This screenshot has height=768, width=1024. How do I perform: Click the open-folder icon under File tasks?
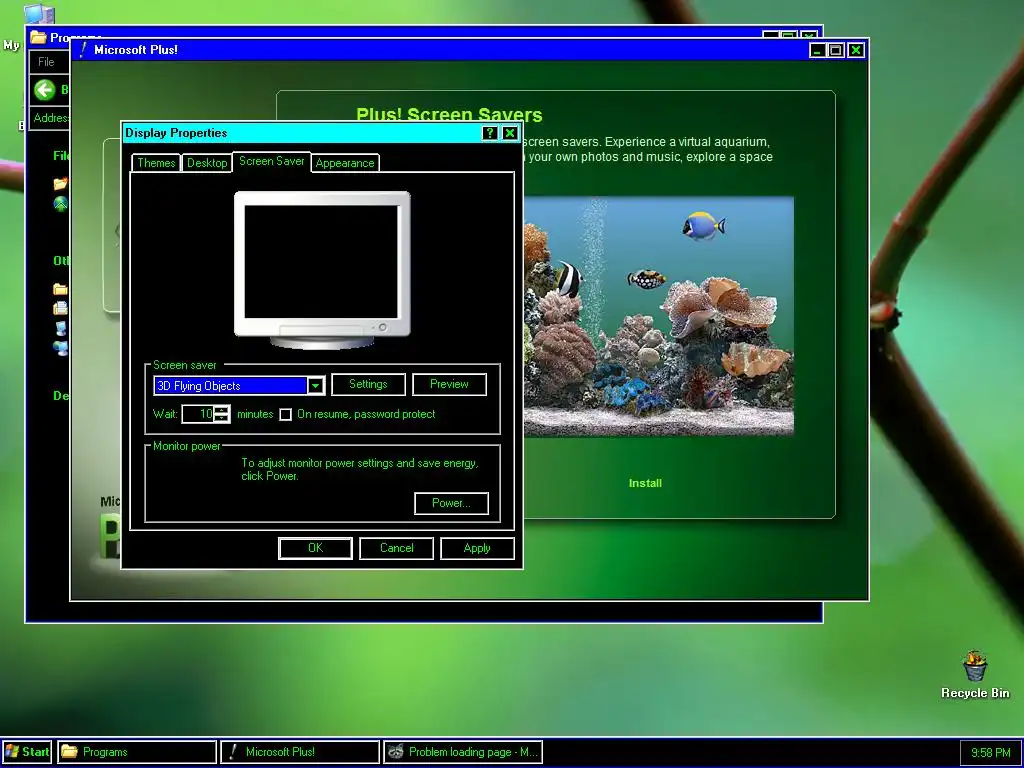coord(60,184)
